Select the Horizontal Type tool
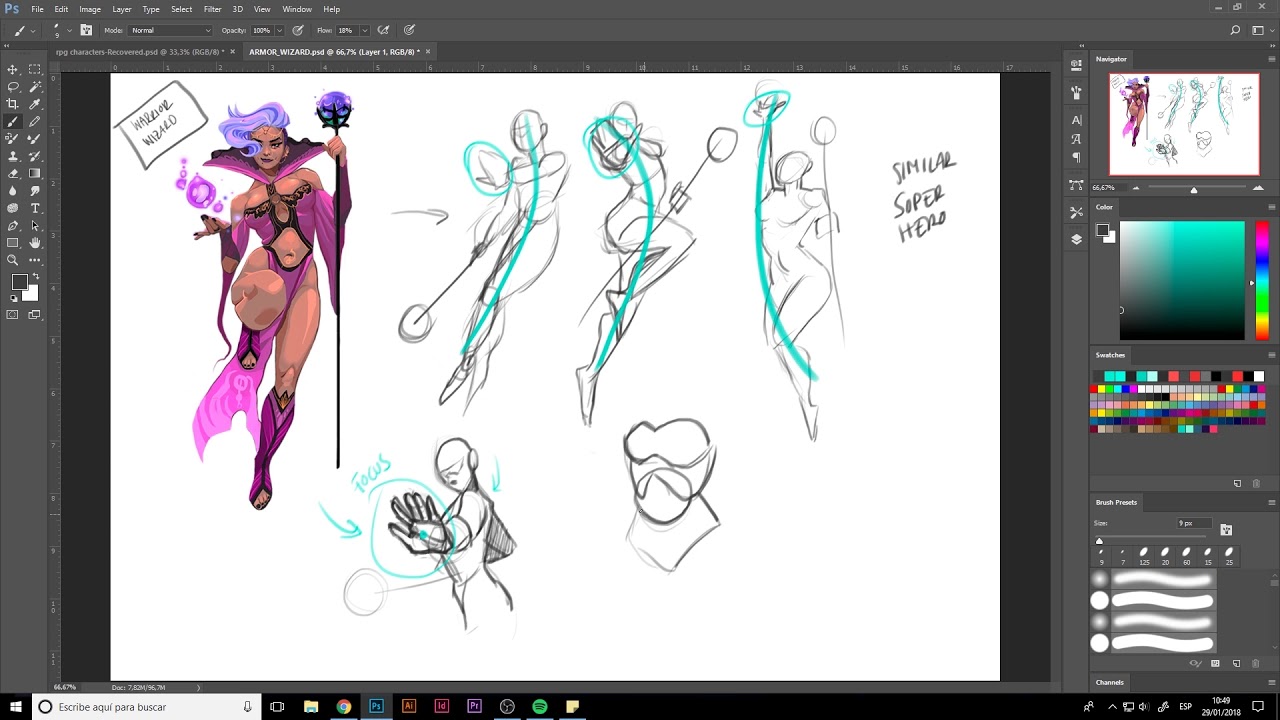The width and height of the screenshot is (1280, 720). click(x=35, y=208)
